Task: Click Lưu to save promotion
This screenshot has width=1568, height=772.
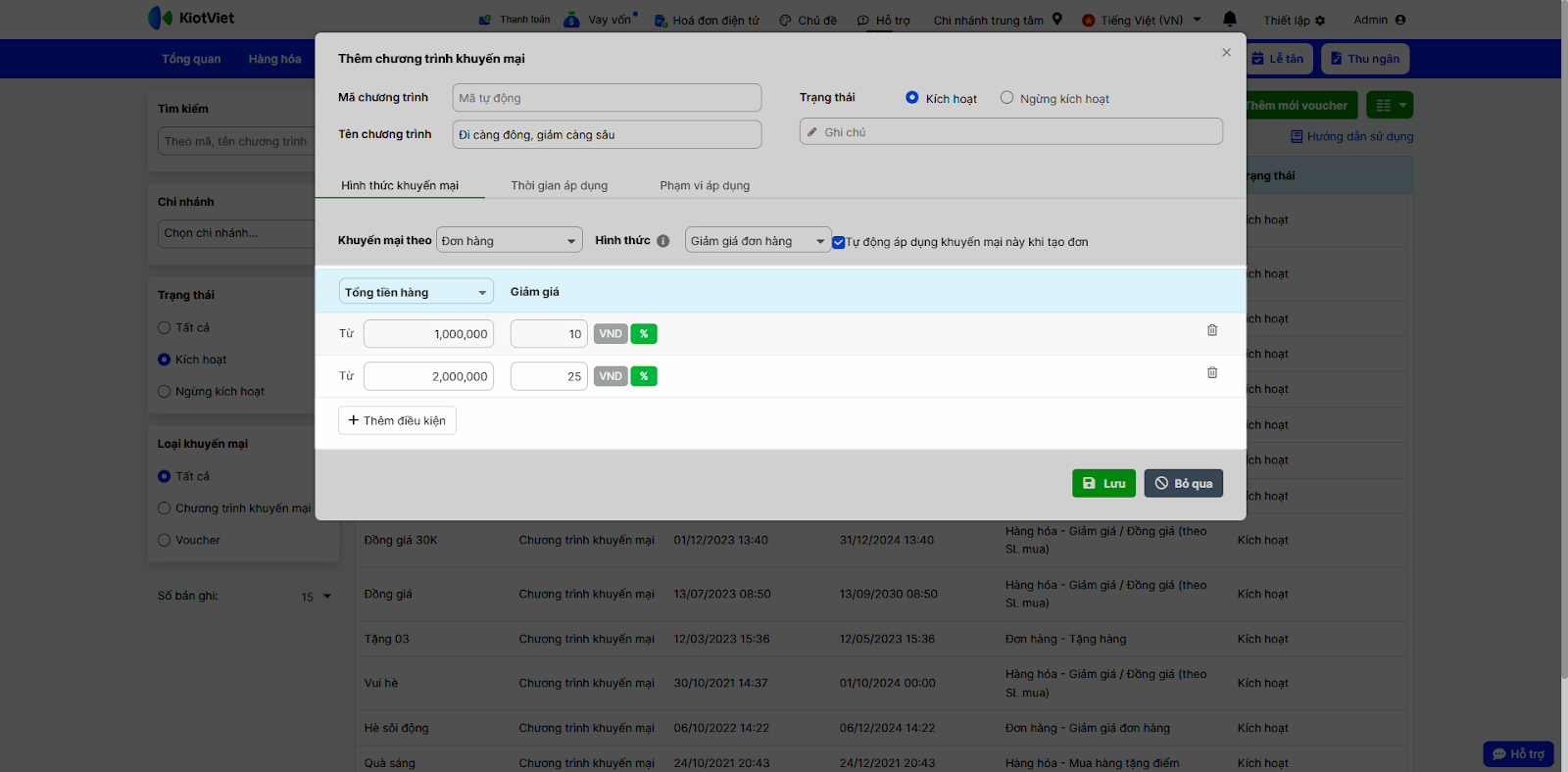Action: coord(1103,483)
